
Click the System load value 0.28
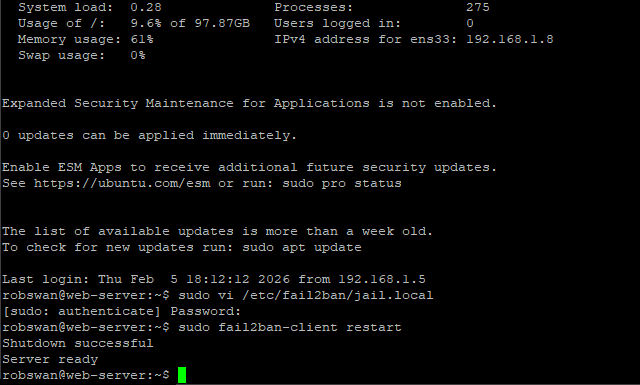coord(146,7)
